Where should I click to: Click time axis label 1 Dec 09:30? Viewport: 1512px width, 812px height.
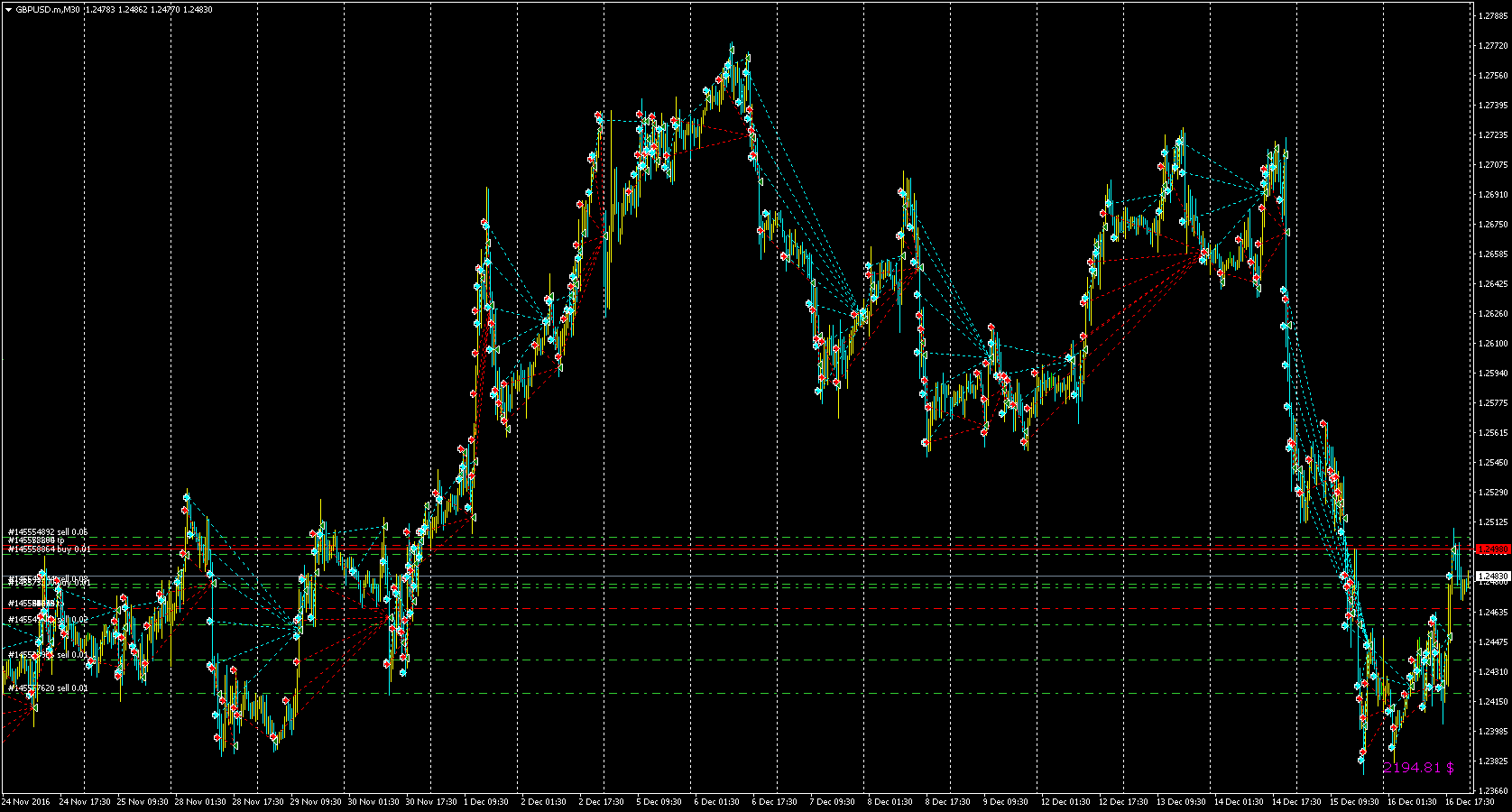pyautogui.click(x=488, y=802)
